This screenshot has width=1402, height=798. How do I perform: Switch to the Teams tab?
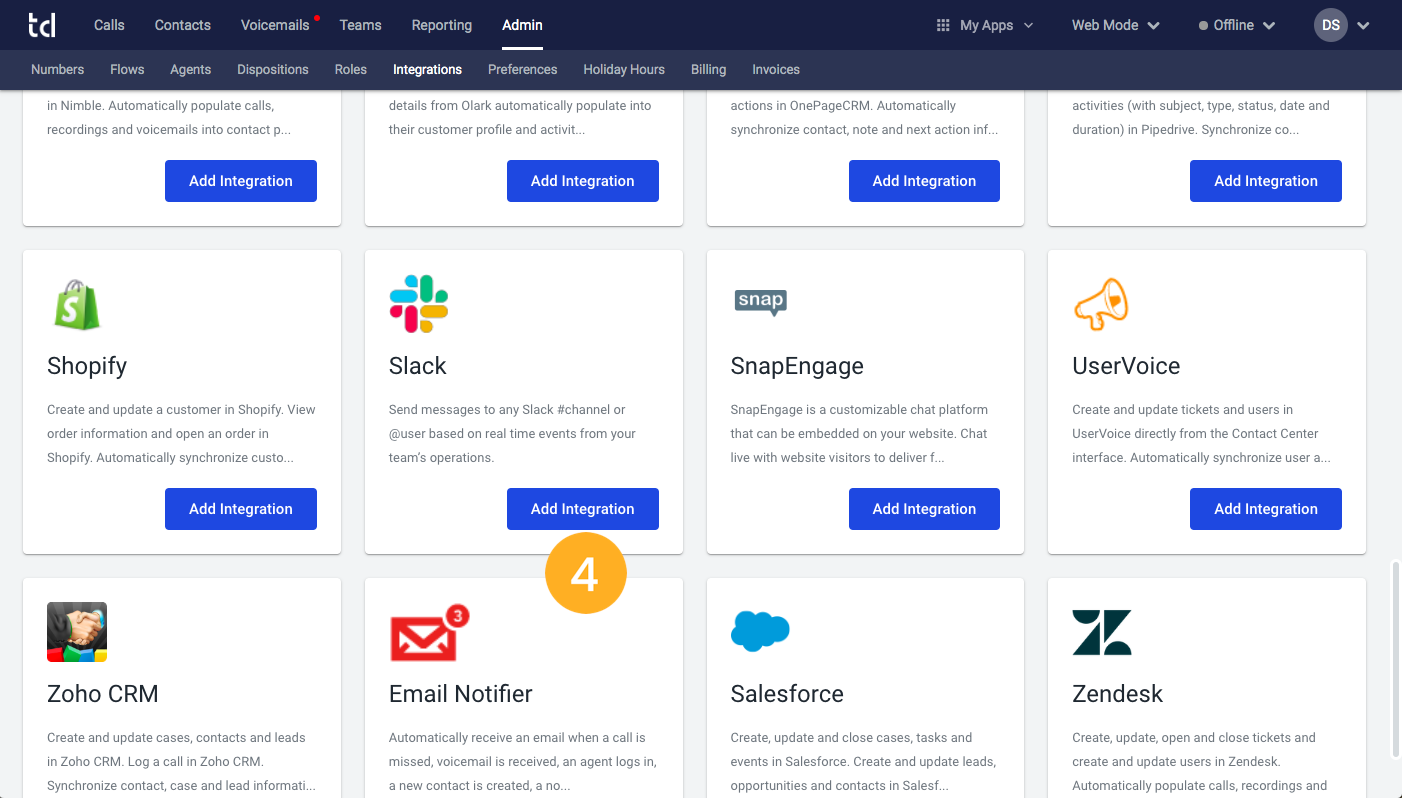click(360, 25)
